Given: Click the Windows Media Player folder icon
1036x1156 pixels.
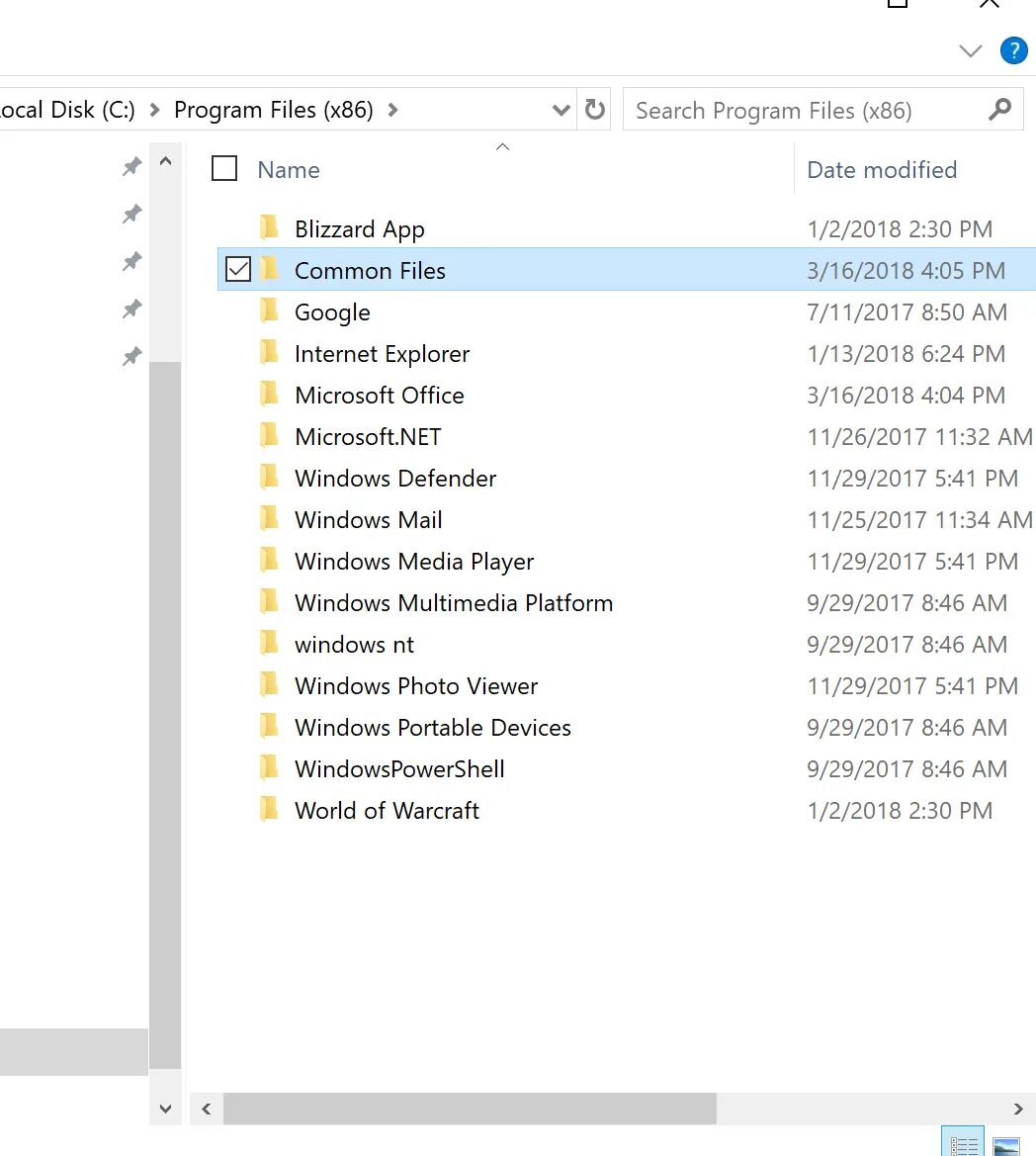Looking at the screenshot, I should pyautogui.click(x=270, y=560).
